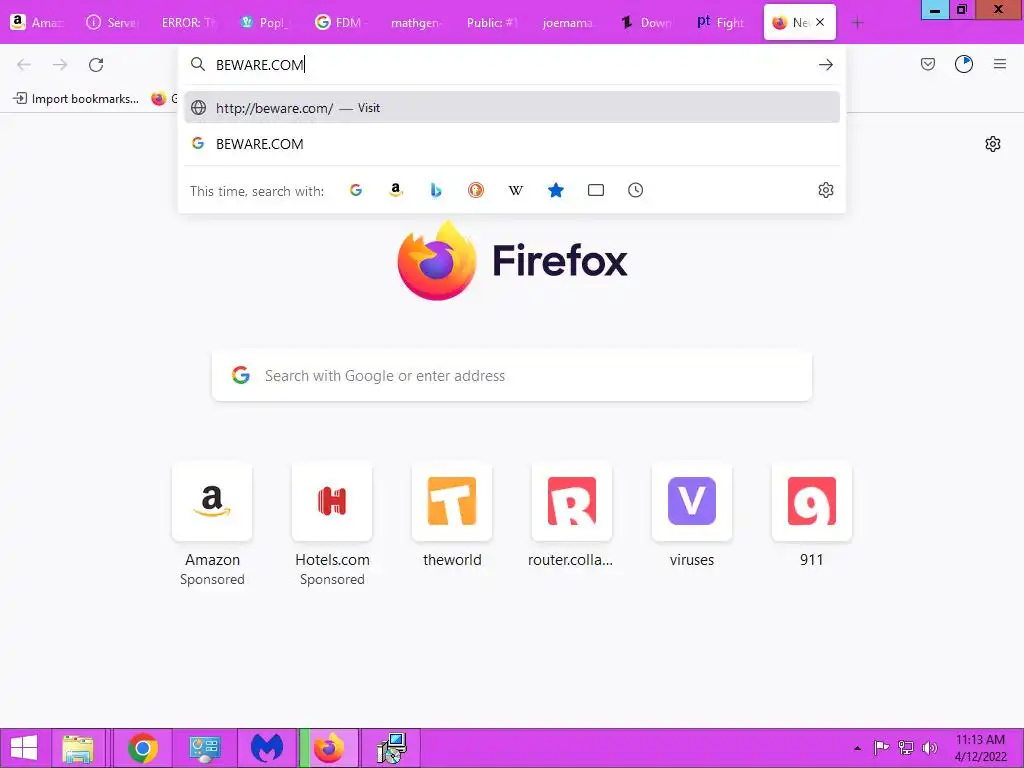Image resolution: width=1024 pixels, height=768 pixels.
Task: Select the http://beware.com/ Visit suggestion
Action: [512, 108]
